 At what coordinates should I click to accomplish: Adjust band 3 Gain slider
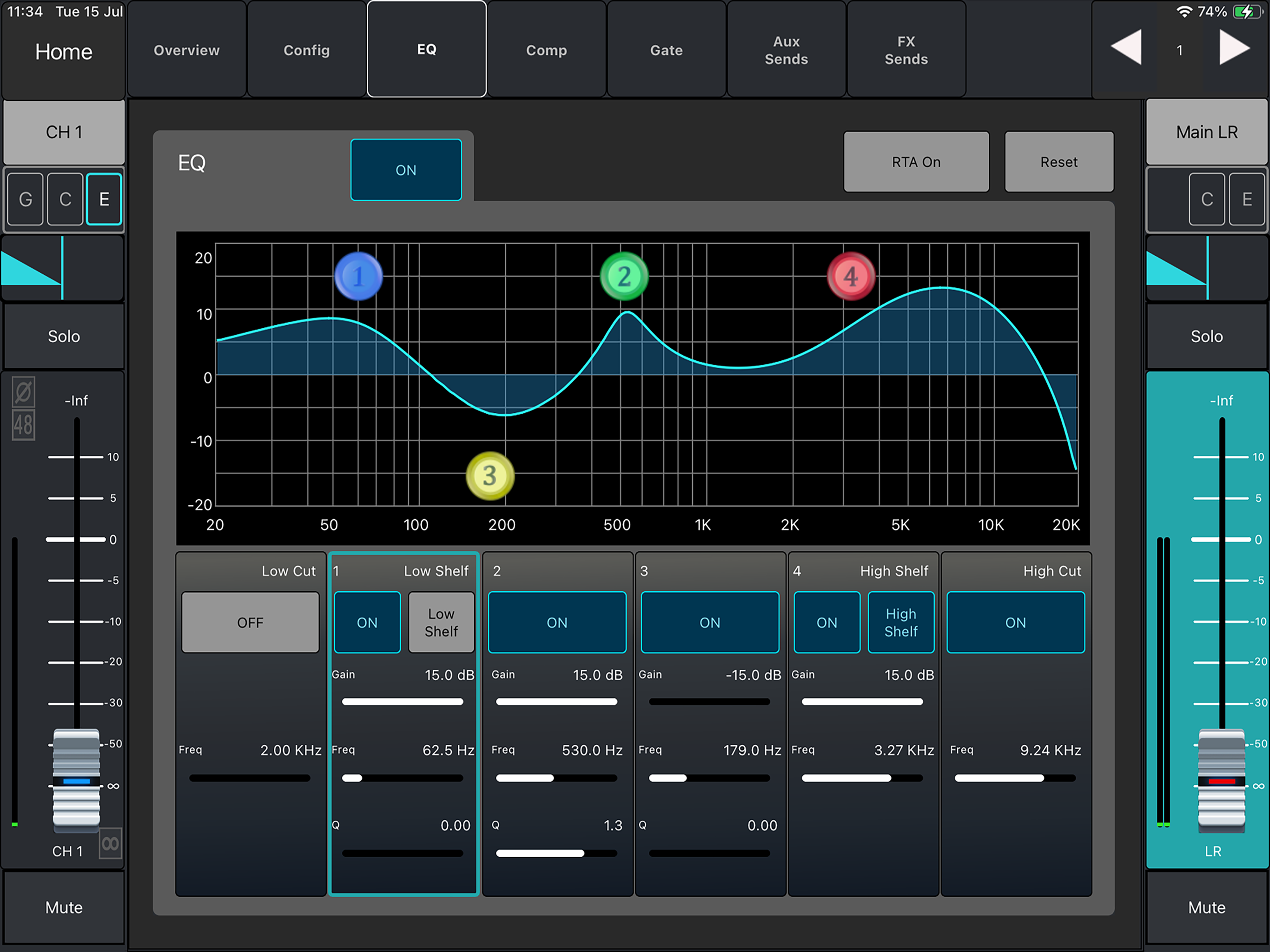click(709, 701)
